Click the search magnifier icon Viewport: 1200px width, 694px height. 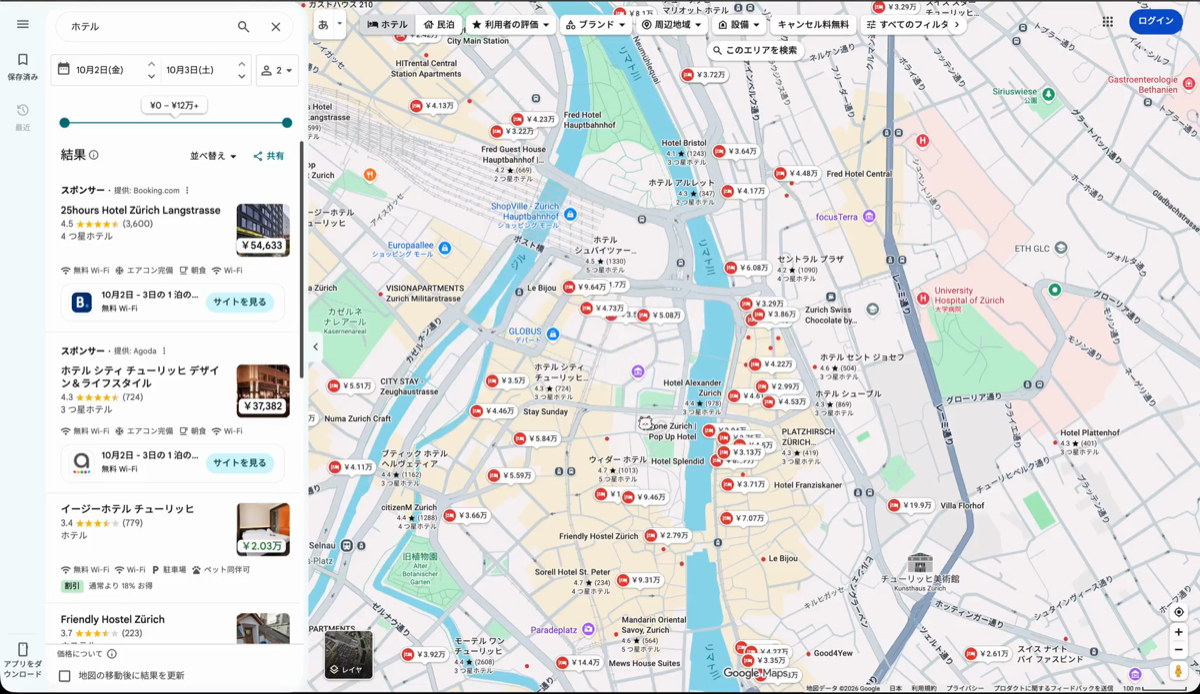click(243, 27)
